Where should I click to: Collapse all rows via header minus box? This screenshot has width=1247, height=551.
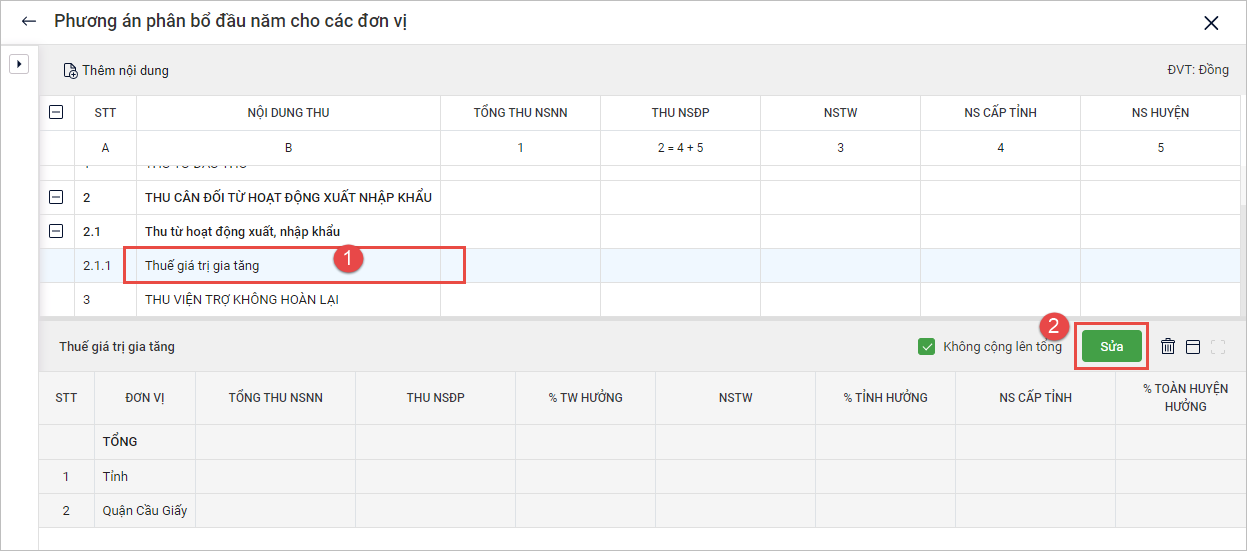point(57,113)
